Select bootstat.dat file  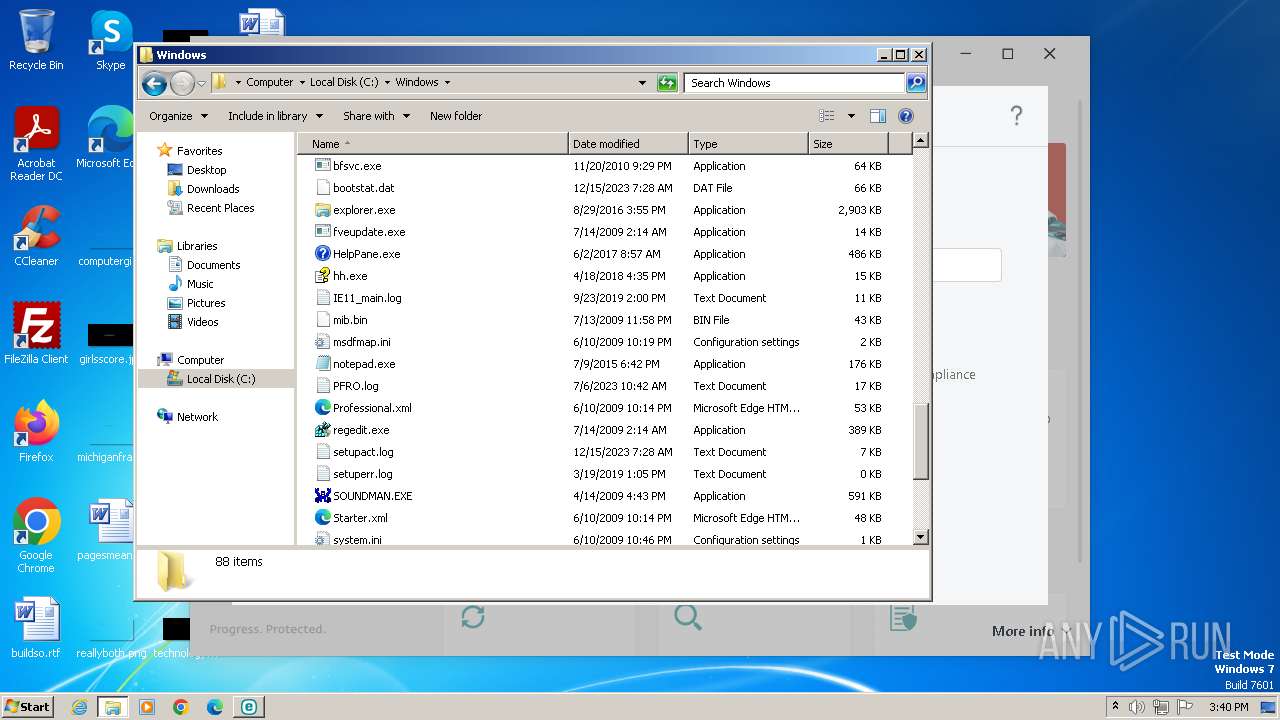[363, 188]
